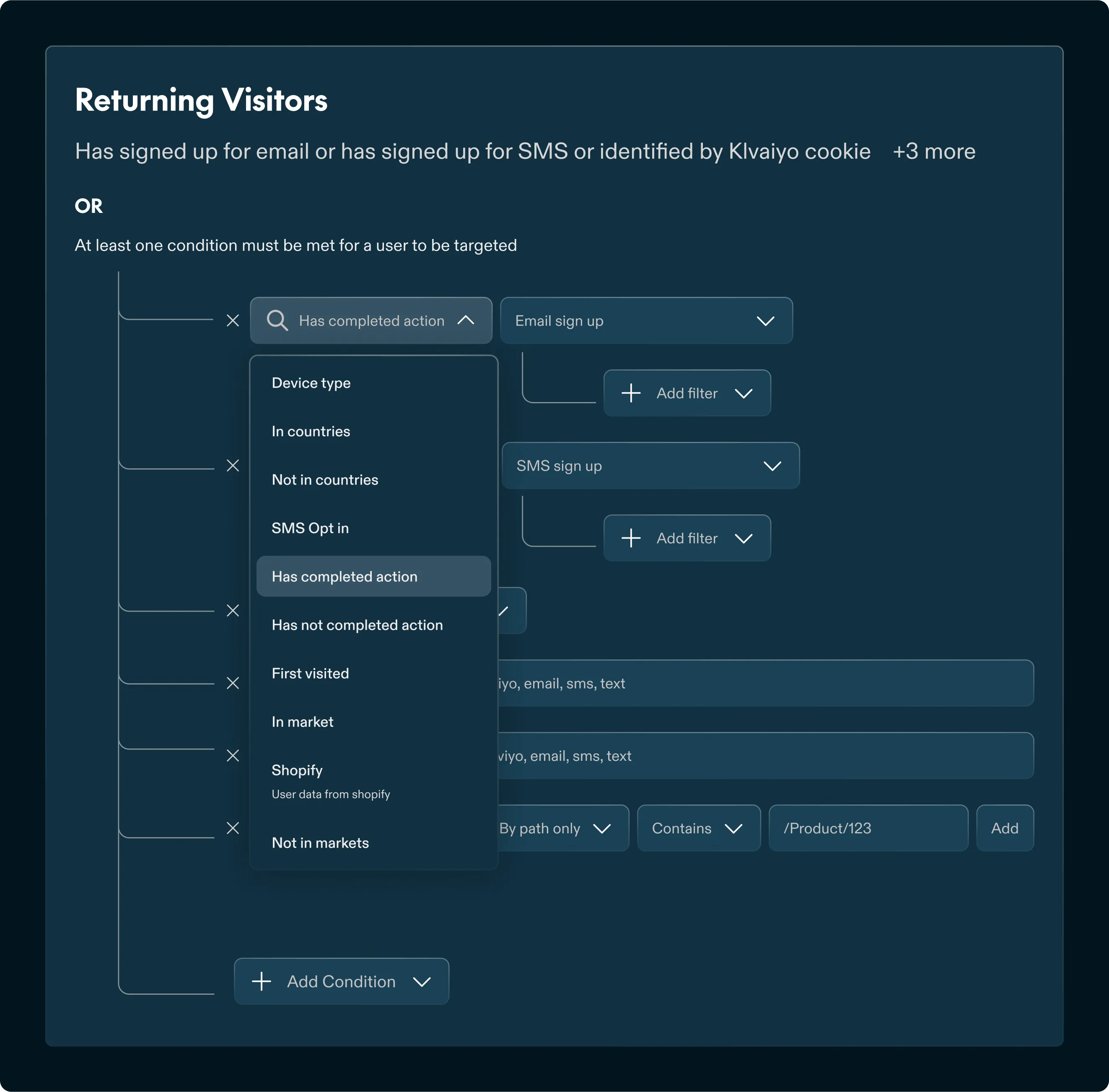Screen dimensions: 1109x1092
Task: Remove the Email sign up condition row
Action: [233, 321]
